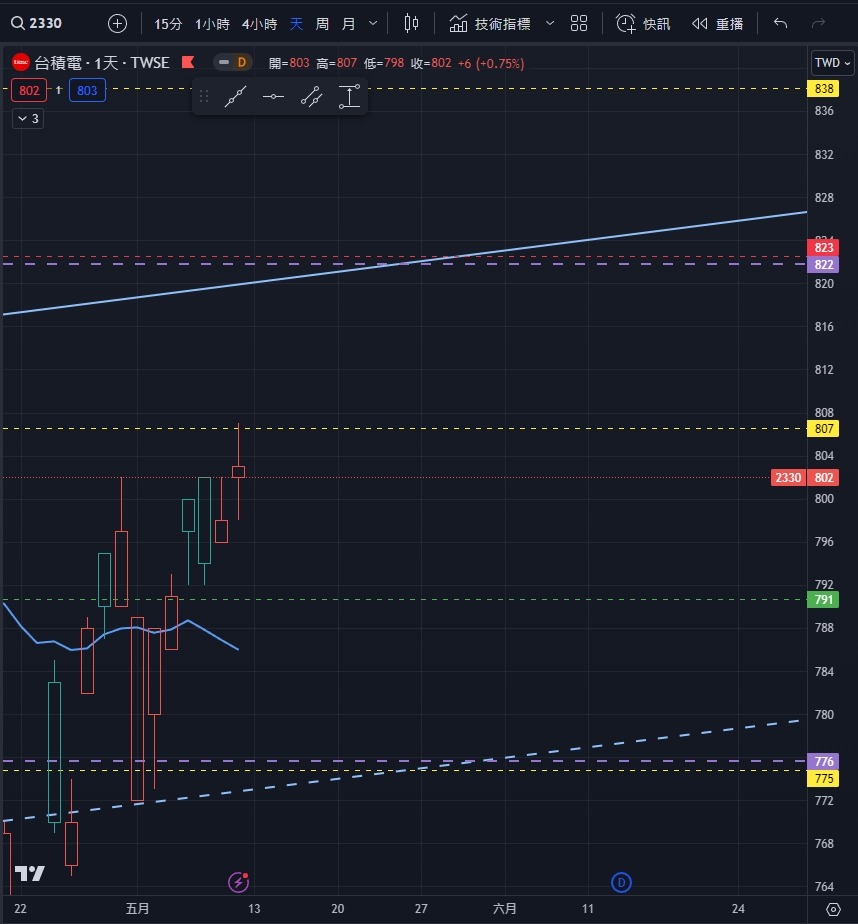Expand the collapsed indicators legend showing 3
Viewport: 858px width, 924px height.
pyautogui.click(x=28, y=118)
